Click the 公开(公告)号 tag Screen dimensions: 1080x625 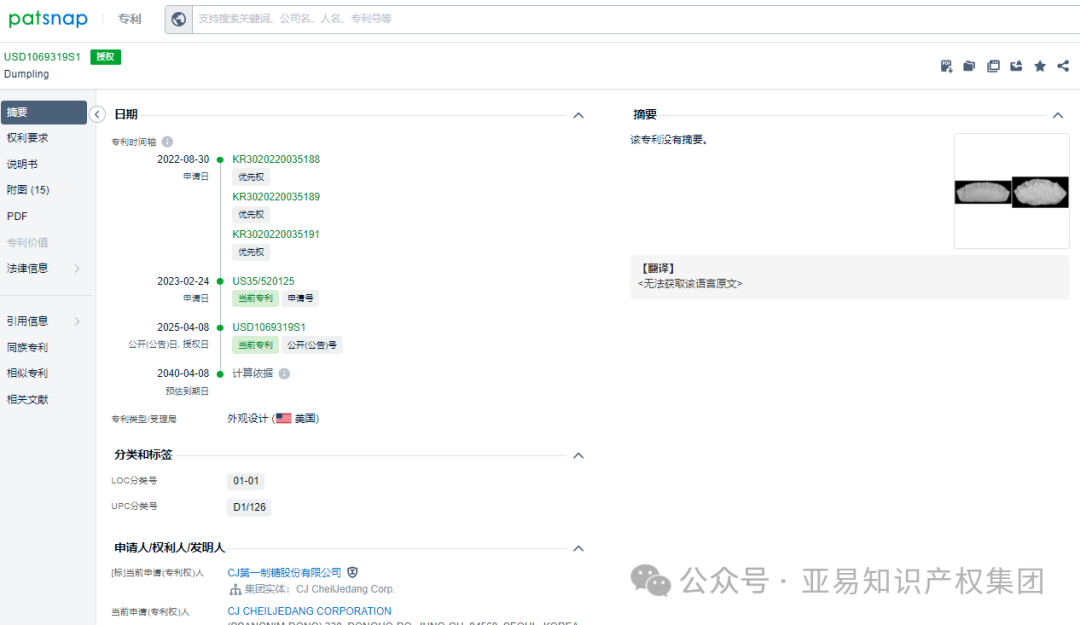(x=312, y=345)
